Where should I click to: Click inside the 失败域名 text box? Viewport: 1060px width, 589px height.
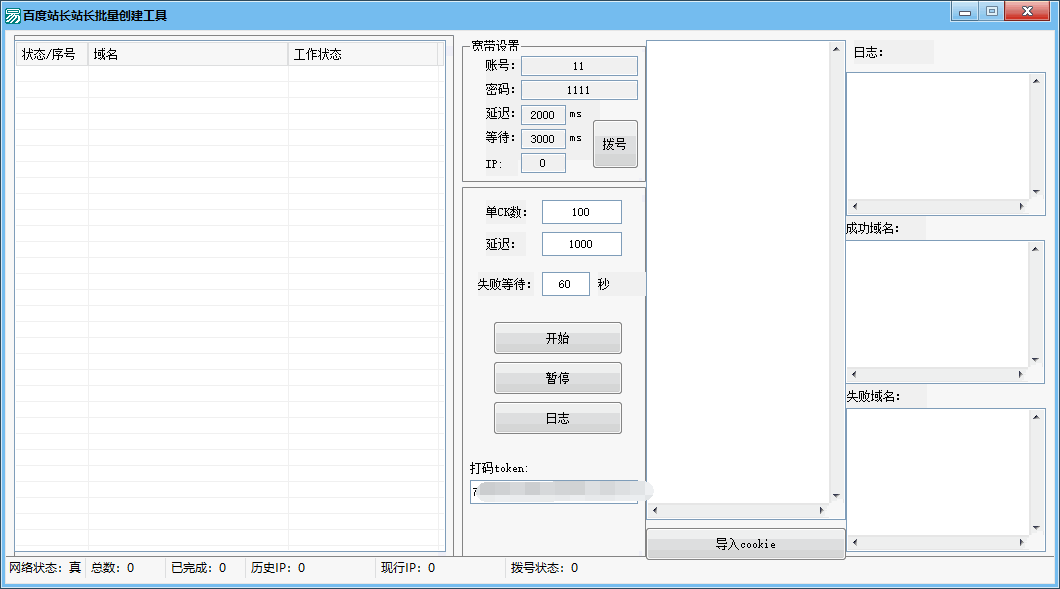click(x=938, y=472)
